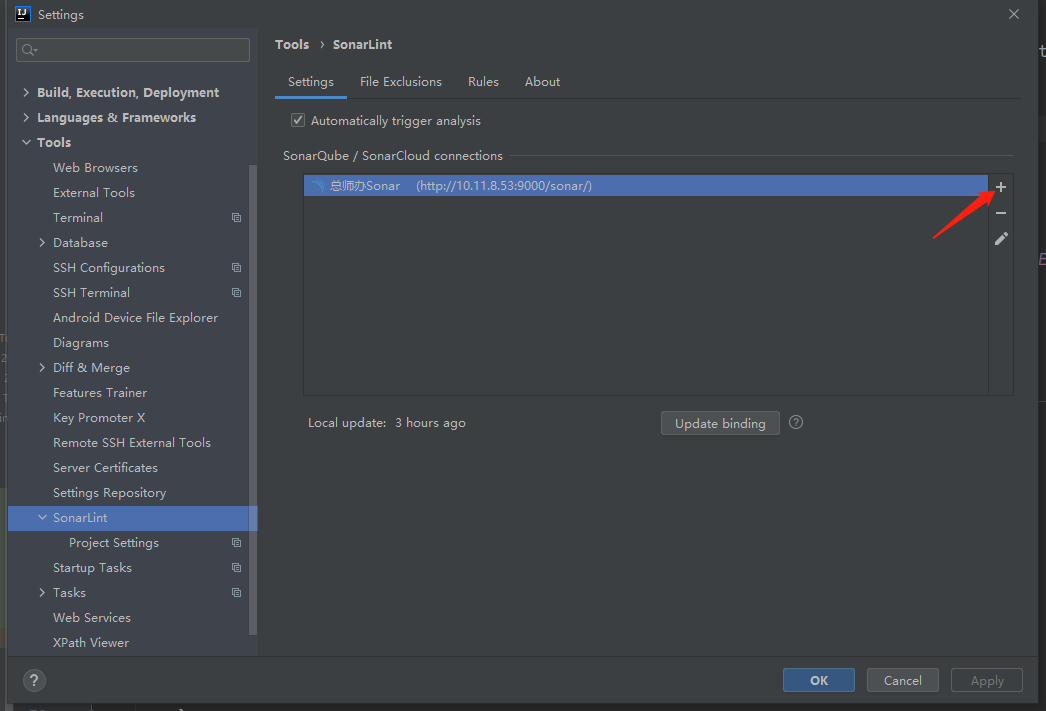Click the OK button

pyautogui.click(x=819, y=680)
